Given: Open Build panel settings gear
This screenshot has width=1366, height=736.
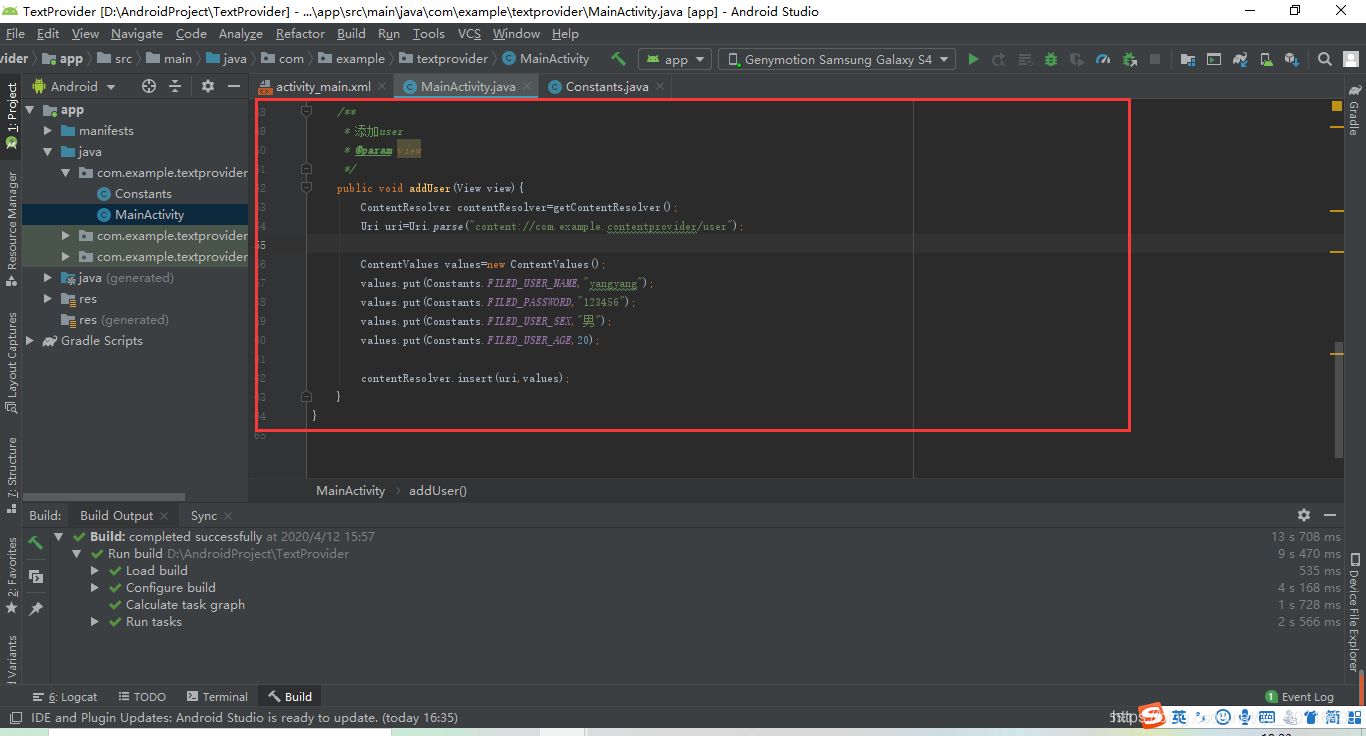Looking at the screenshot, I should coord(1304,515).
